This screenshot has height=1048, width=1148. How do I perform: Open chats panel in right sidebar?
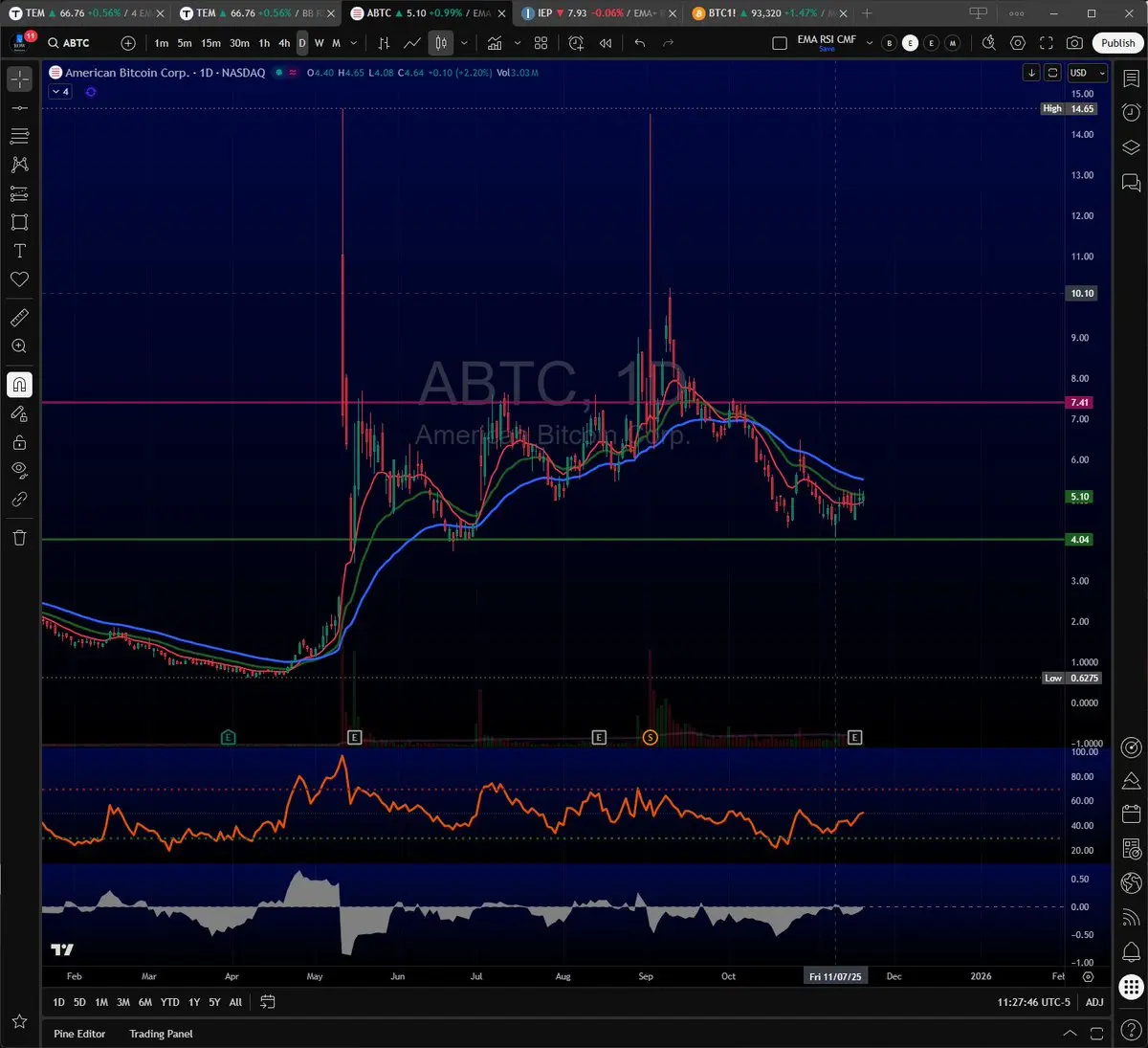click(1131, 182)
